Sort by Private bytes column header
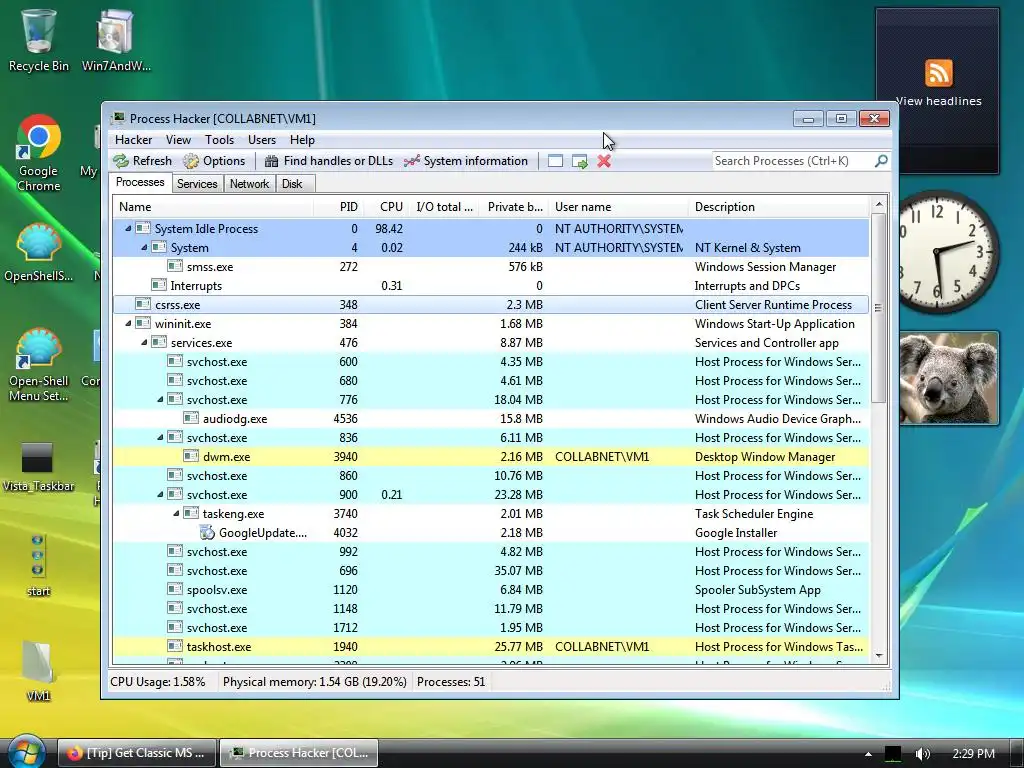The image size is (1024, 768). point(511,206)
